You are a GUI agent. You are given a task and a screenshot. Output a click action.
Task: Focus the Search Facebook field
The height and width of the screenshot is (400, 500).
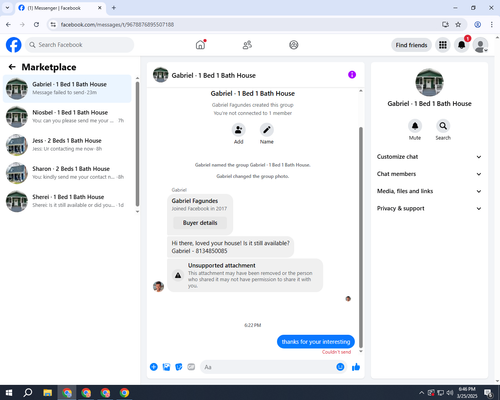coord(80,45)
